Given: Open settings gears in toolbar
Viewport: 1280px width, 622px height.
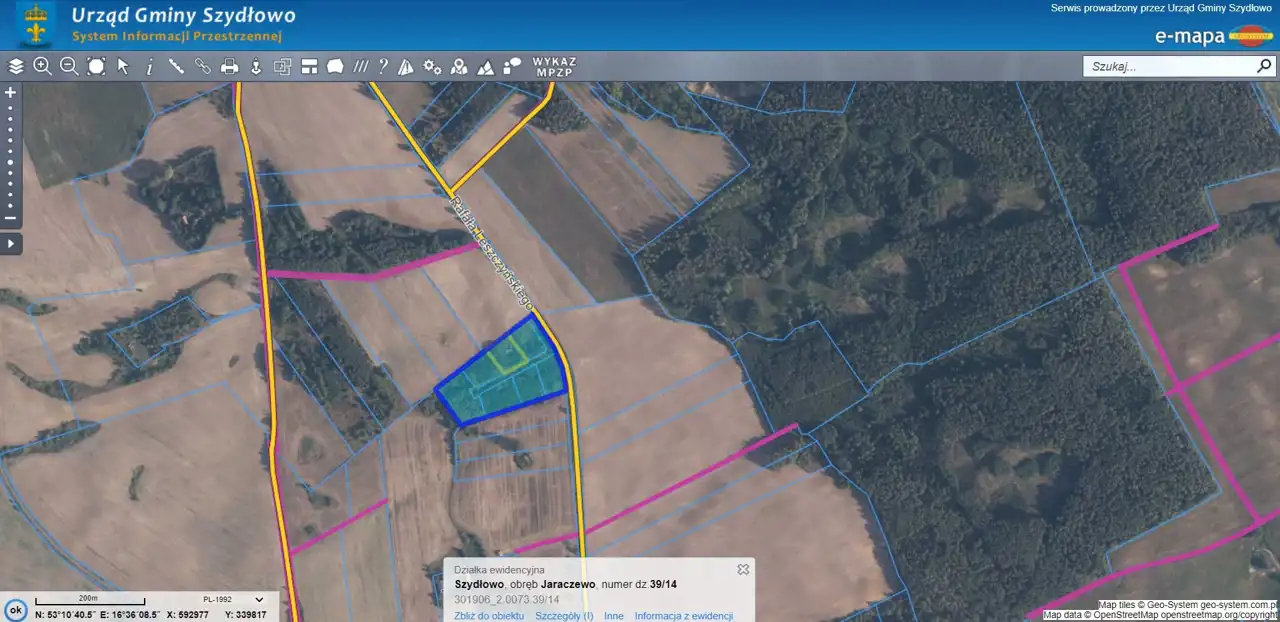Looking at the screenshot, I should coord(432,67).
